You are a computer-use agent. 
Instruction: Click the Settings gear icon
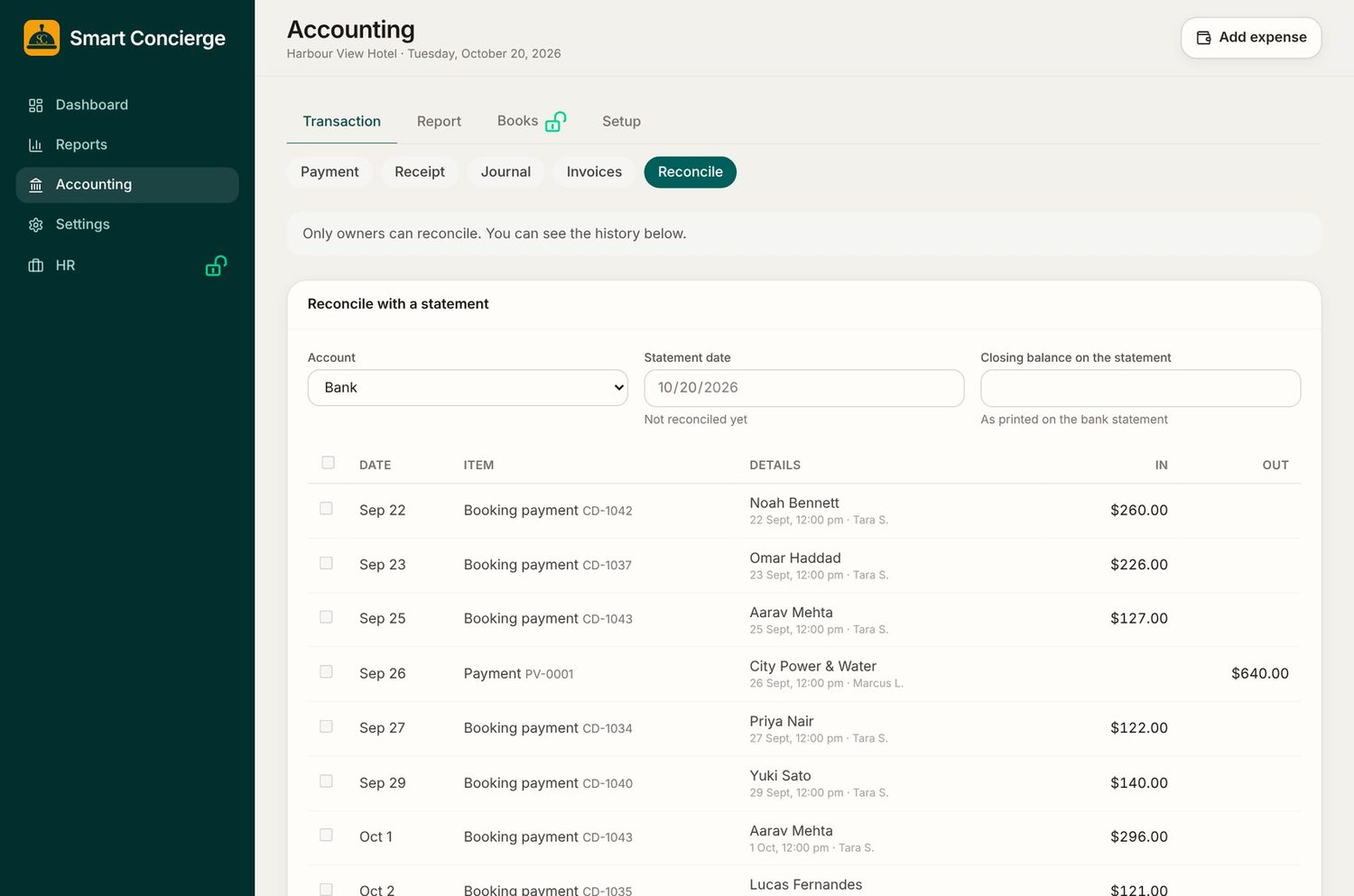[36, 225]
